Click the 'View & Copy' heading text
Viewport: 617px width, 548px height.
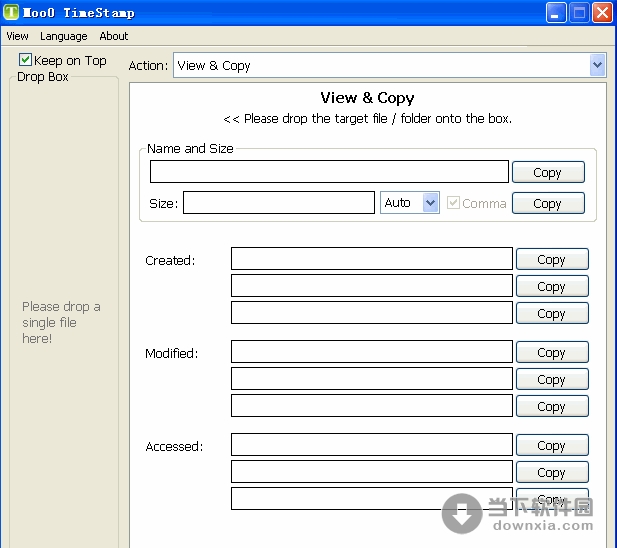[x=367, y=98]
